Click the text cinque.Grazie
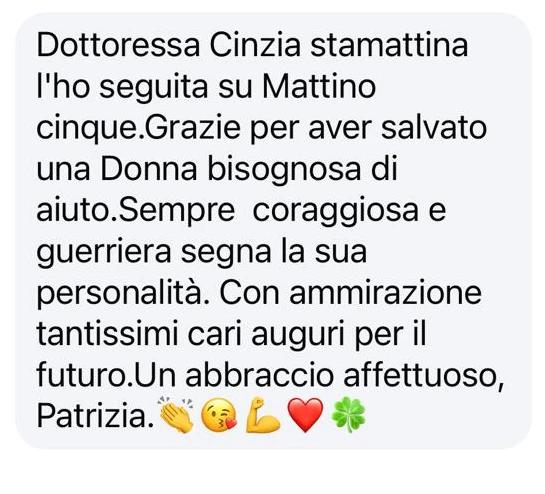Screen dimensions: 545x494 [x=138, y=129]
